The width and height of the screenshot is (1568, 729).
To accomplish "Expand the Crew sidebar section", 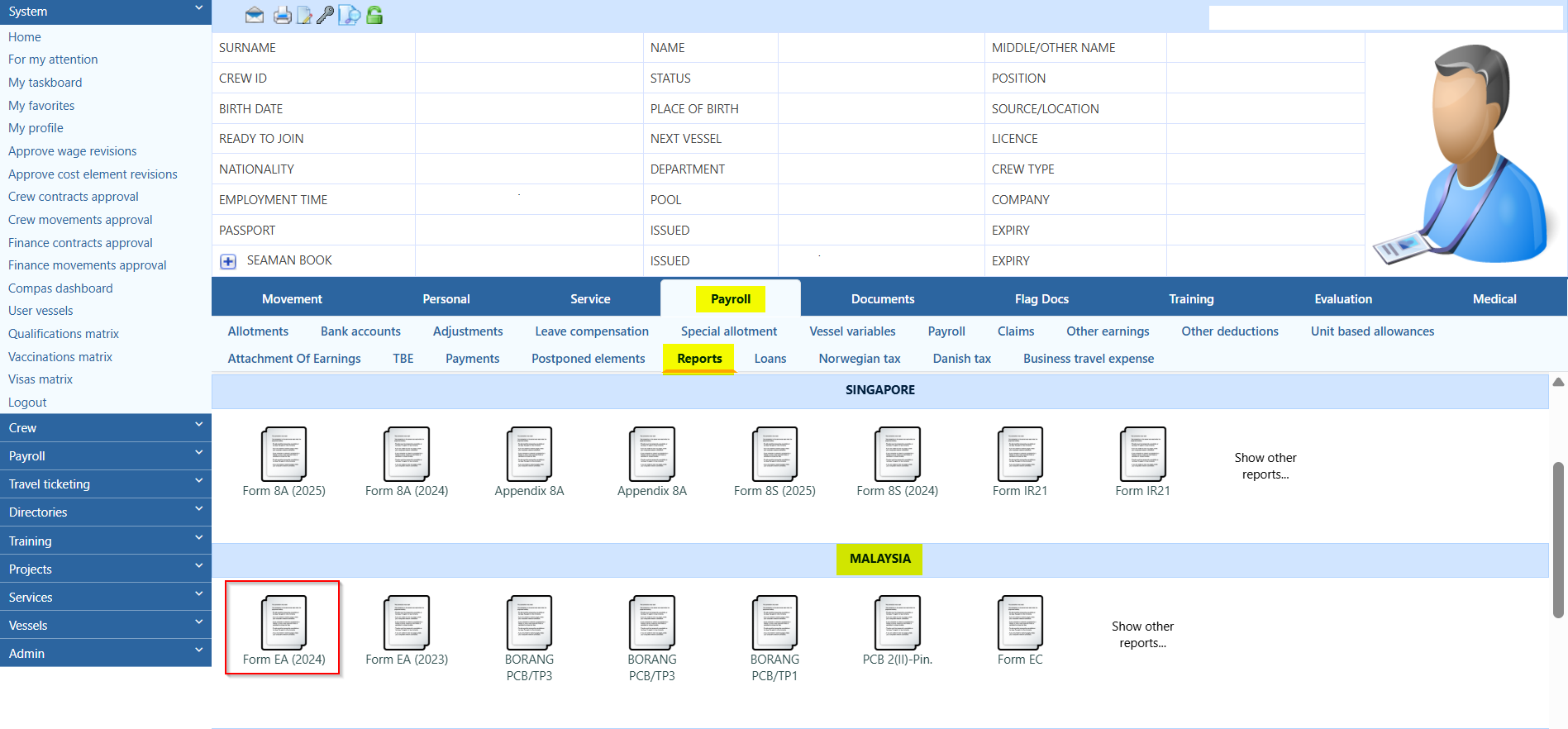I will (x=106, y=428).
